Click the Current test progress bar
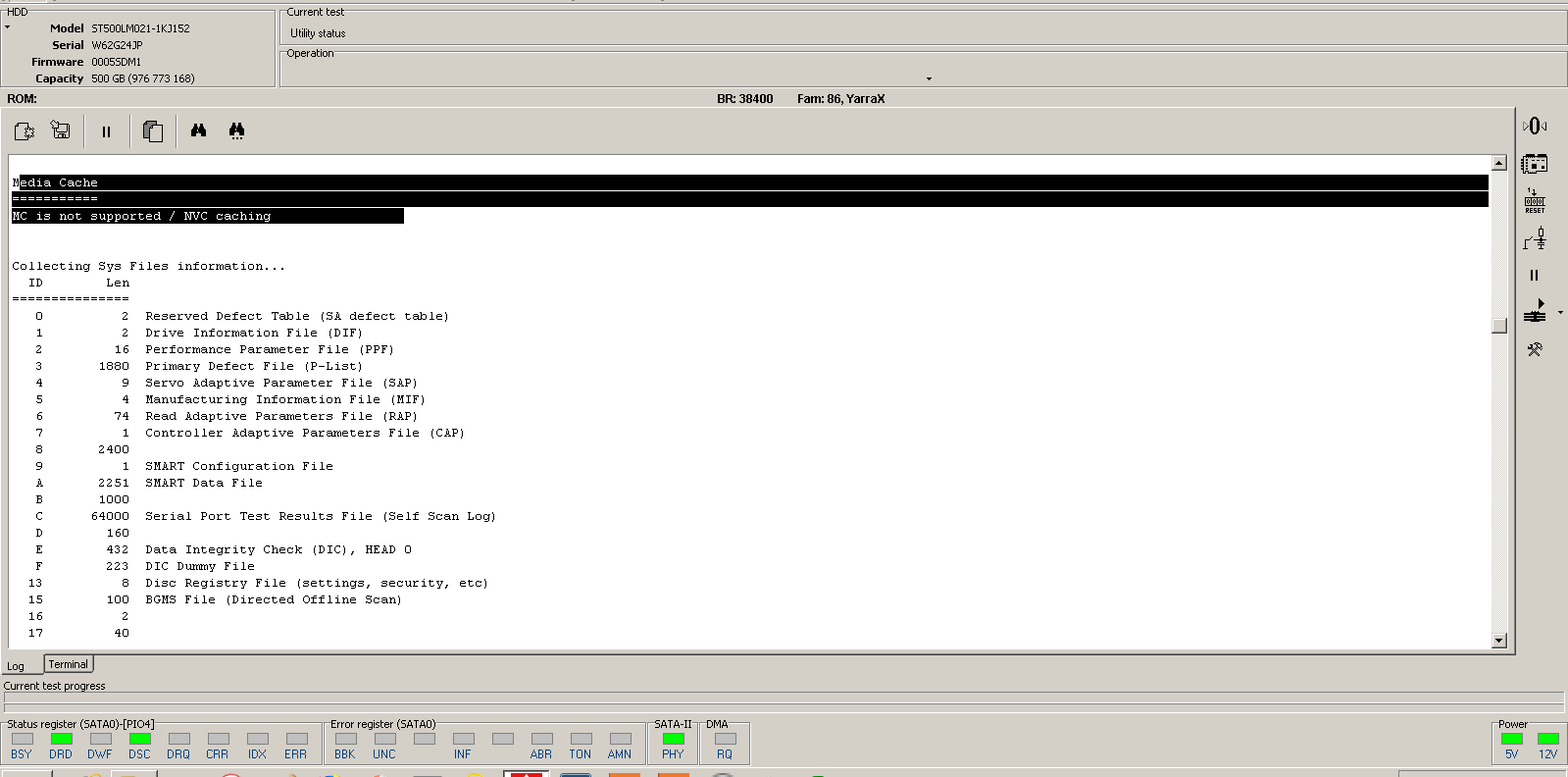The image size is (1568, 777). point(784,698)
